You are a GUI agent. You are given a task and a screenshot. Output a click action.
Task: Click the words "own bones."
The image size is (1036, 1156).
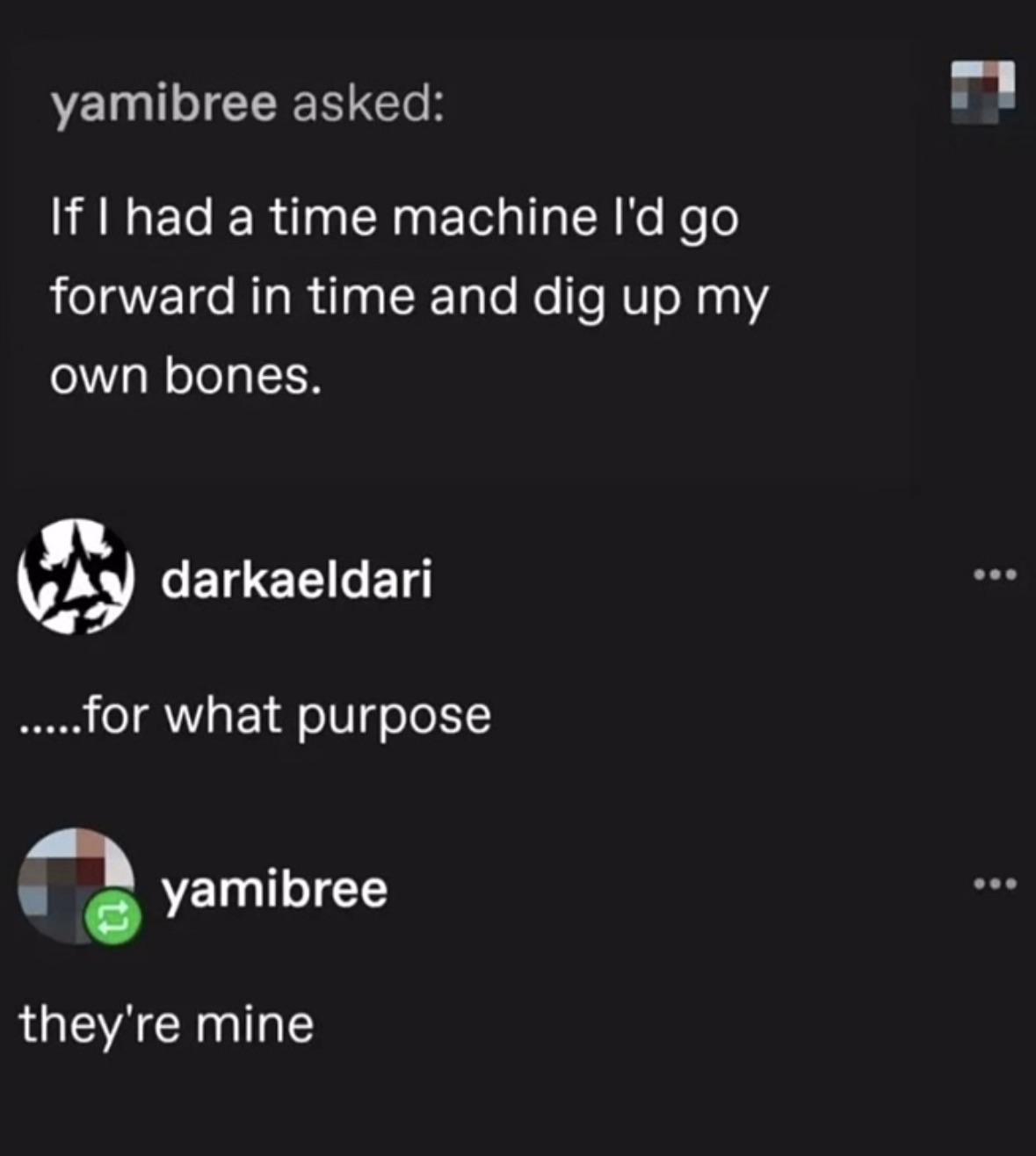[x=186, y=376]
